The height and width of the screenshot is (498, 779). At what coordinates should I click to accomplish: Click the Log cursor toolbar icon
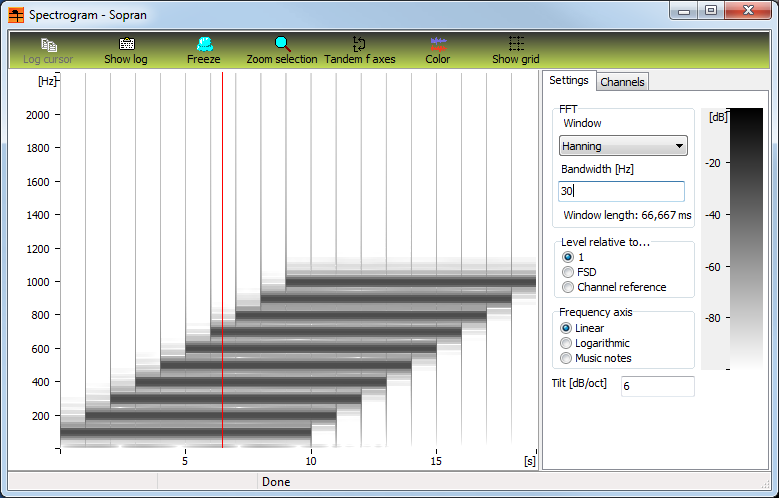[x=49, y=45]
